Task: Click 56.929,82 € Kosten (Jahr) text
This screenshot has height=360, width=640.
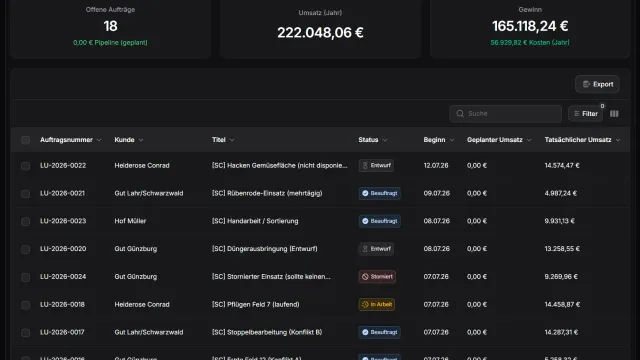Action: point(530,42)
